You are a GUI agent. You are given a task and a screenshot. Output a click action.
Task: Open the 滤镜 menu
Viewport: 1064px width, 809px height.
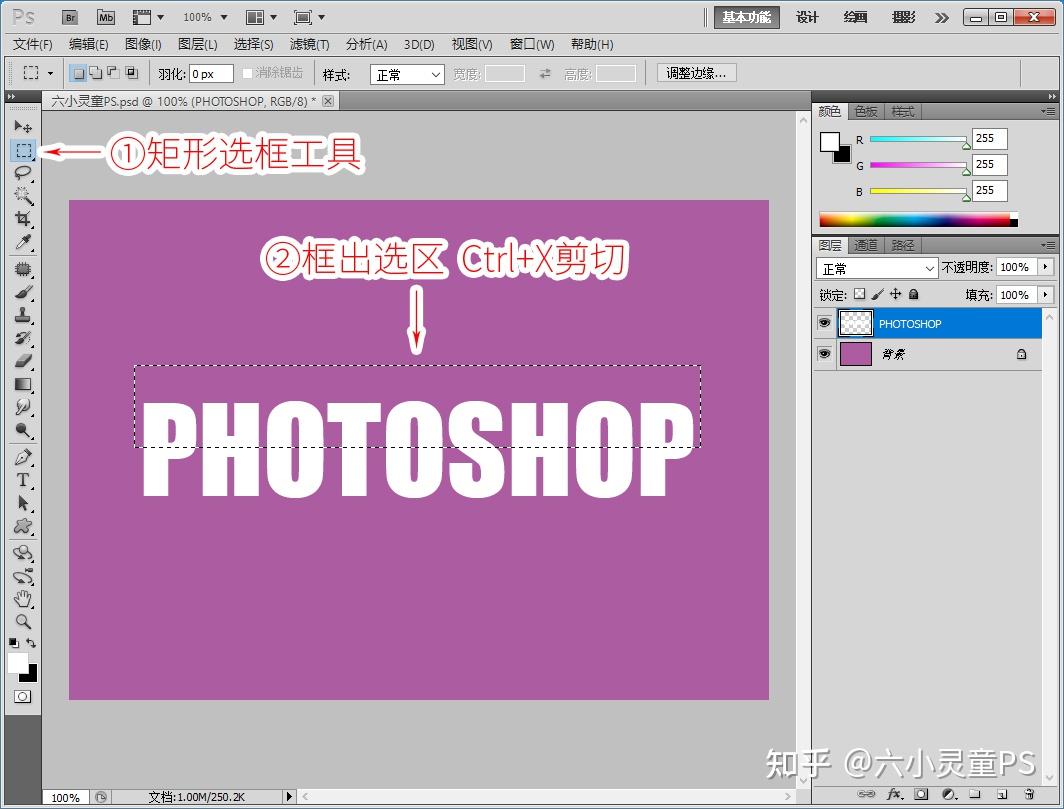click(x=308, y=44)
